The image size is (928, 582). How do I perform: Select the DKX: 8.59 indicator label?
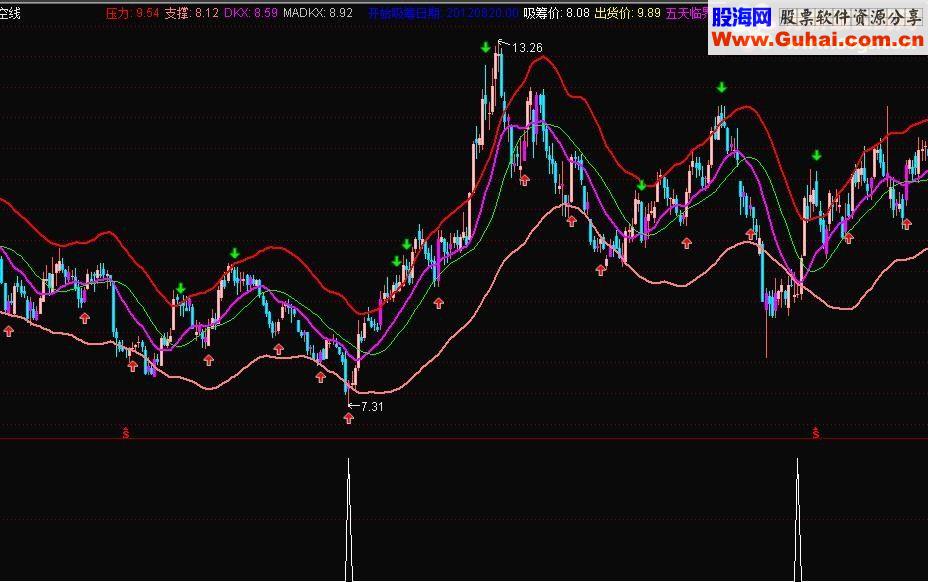251,12
